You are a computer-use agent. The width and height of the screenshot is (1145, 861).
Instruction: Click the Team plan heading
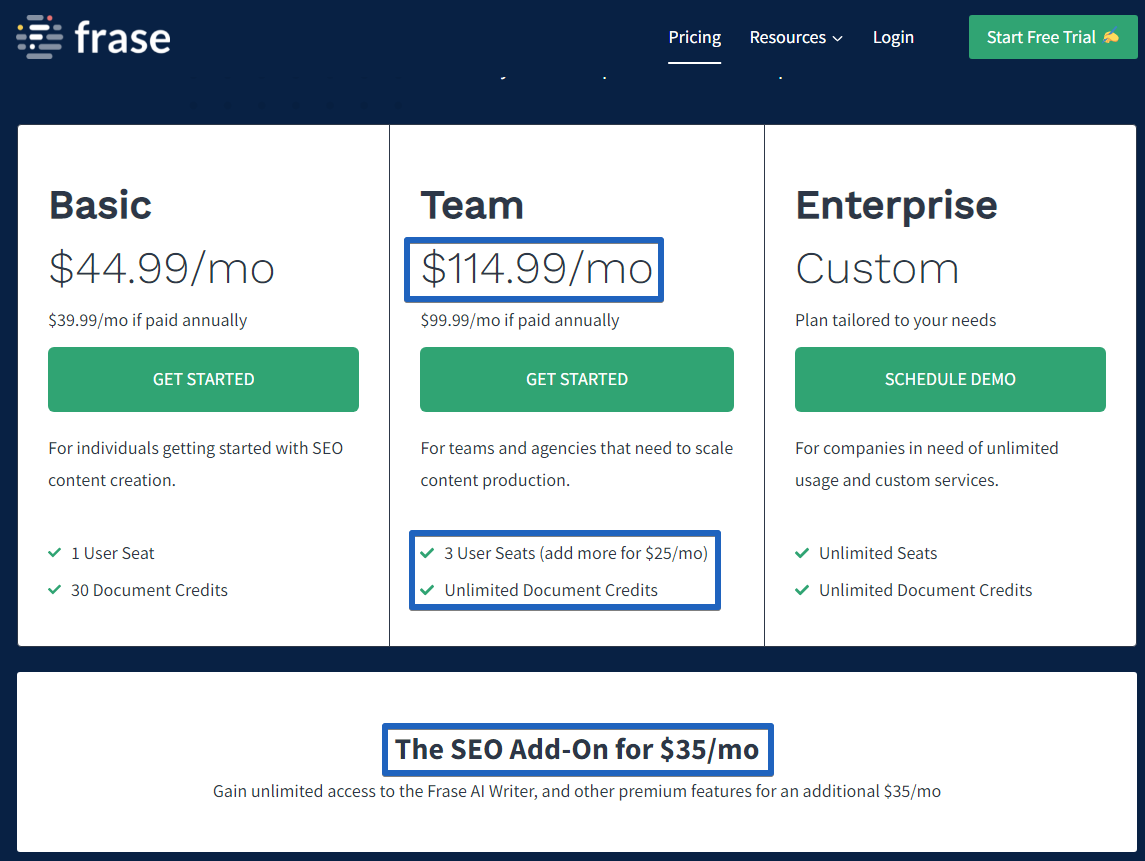[x=472, y=205]
